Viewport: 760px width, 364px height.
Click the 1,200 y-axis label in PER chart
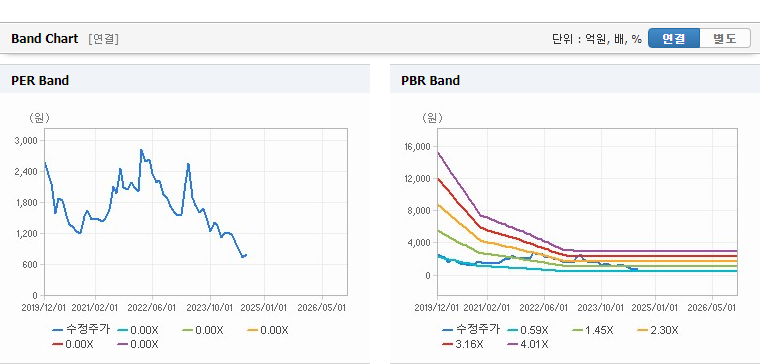pos(27,234)
